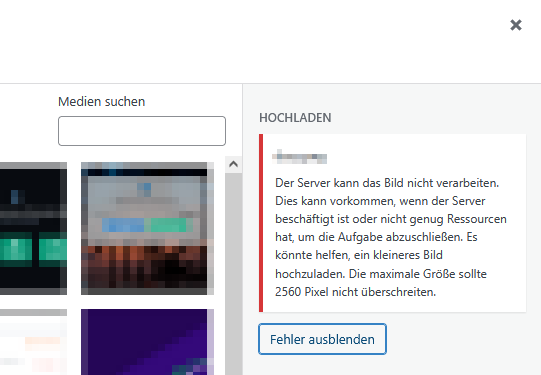Screen dimensions: 541x375
Task: Click 'könnte helfen, ein kleineres Bild' line
Action: (359, 255)
